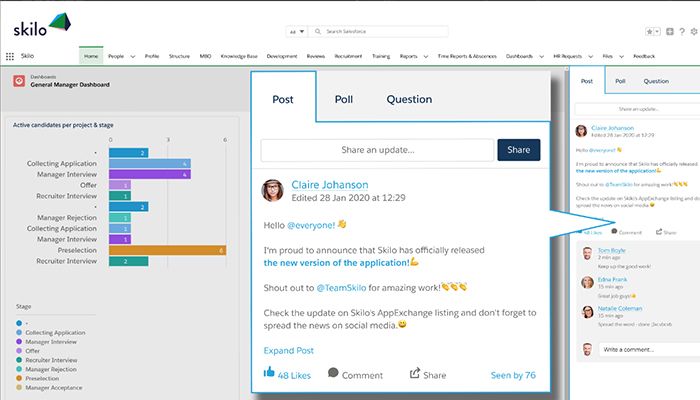Open Time Reports & Absences tab
The height and width of the screenshot is (400, 700).
467,56
